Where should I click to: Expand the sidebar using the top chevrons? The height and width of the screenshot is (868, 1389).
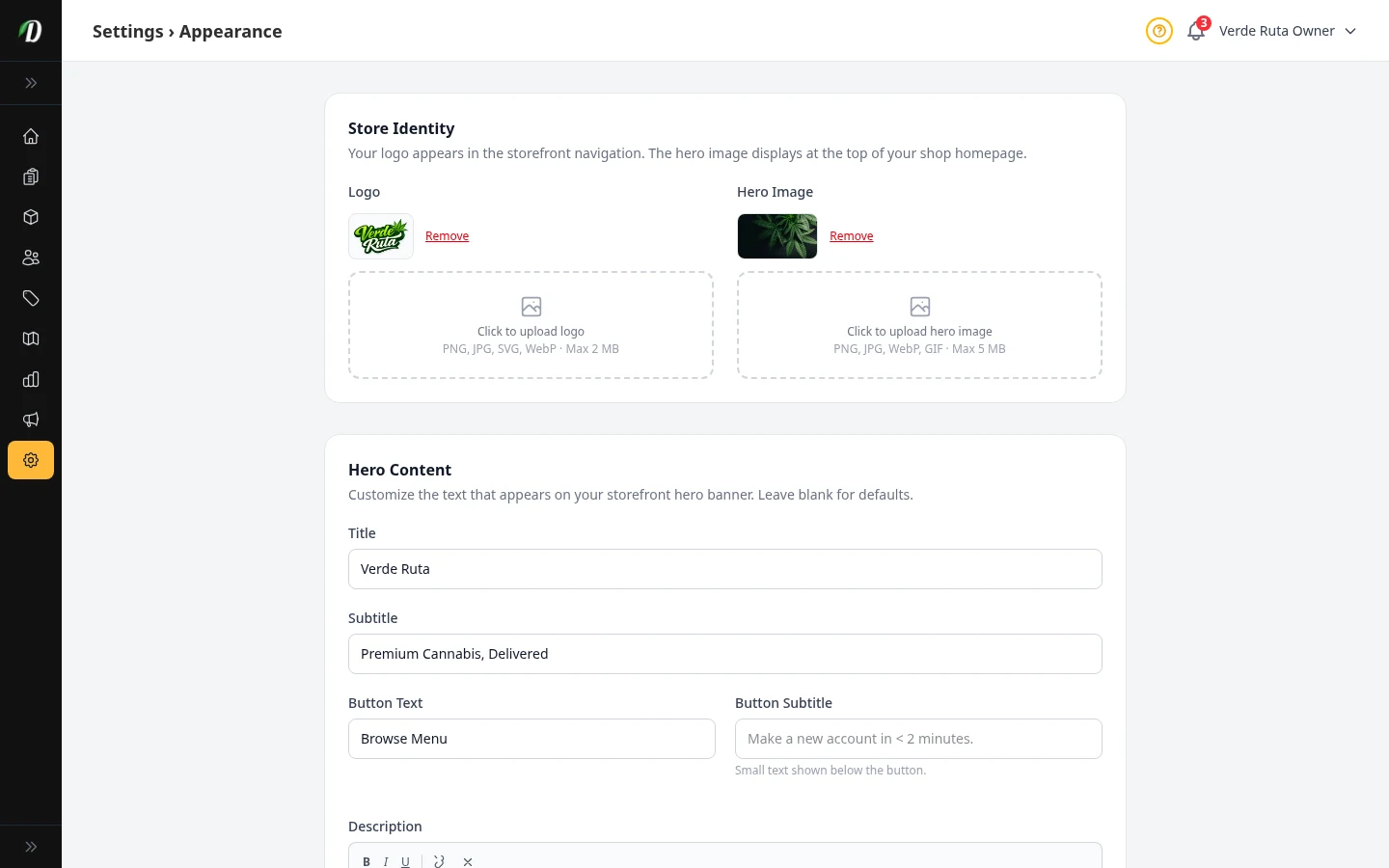coord(31,83)
